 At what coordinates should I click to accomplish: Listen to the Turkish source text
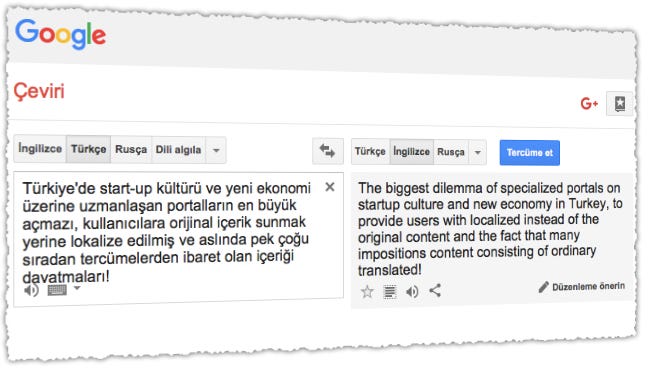31,291
